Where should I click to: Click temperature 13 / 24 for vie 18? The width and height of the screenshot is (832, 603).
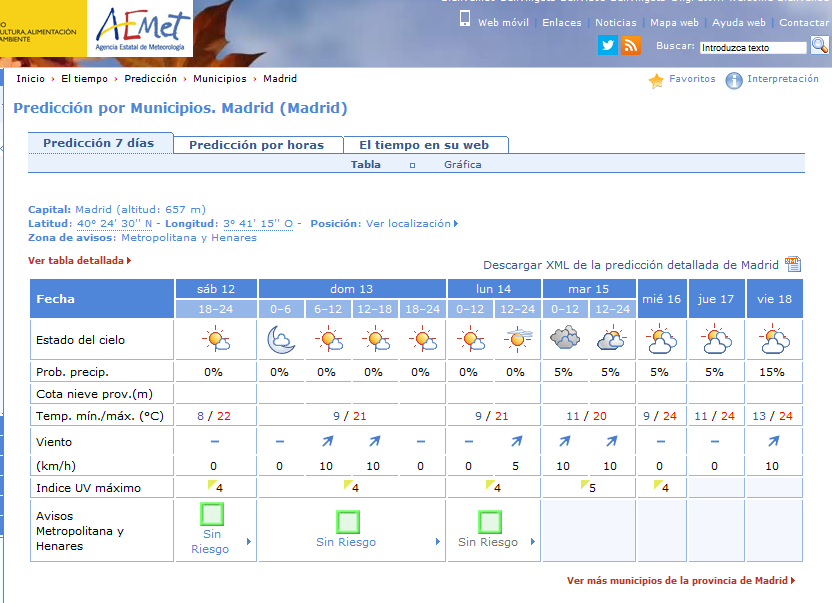point(772,416)
